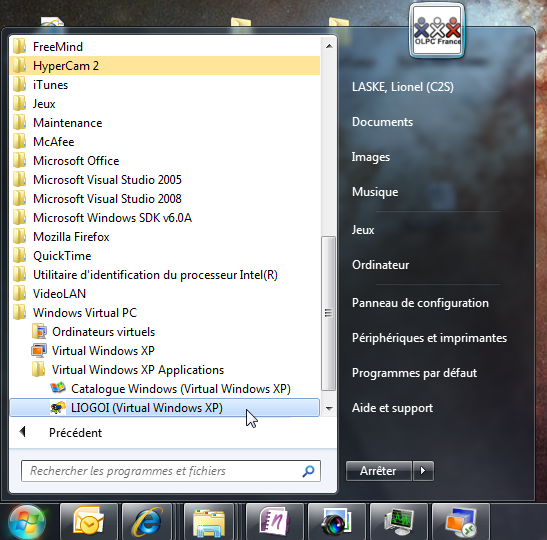547x540 pixels.
Task: Open the Virtual PC taskbar icon
Action: coord(461,522)
